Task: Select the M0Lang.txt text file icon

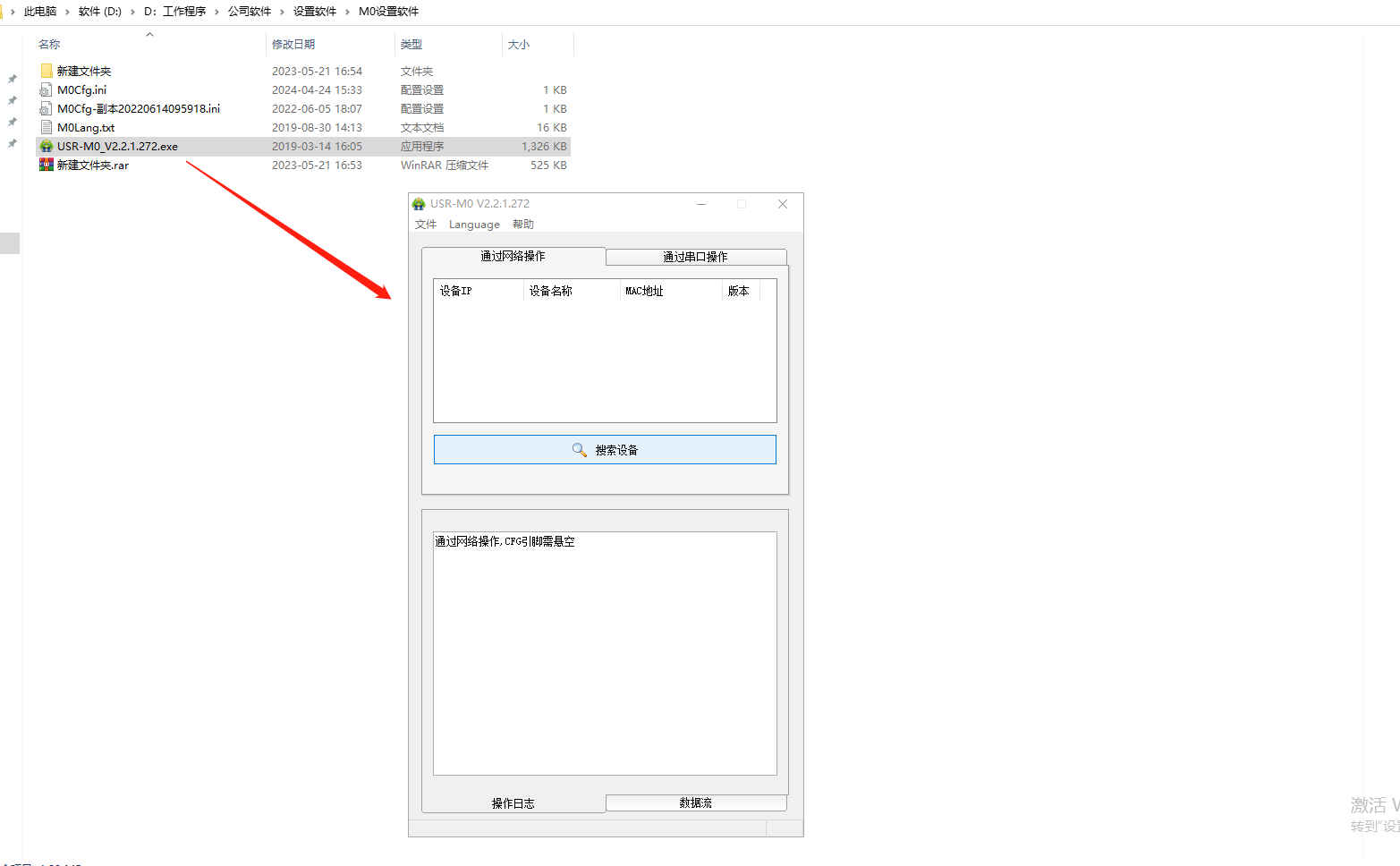Action: pyautogui.click(x=47, y=127)
